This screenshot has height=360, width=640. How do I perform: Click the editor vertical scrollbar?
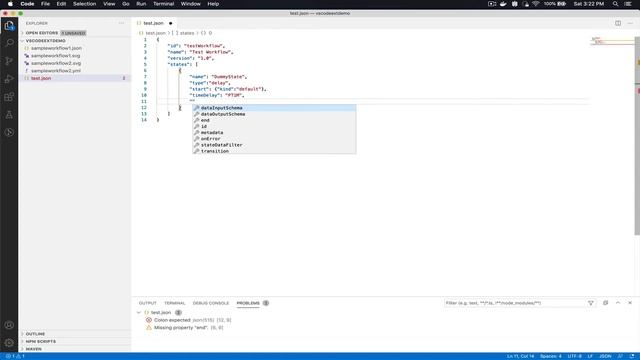637,136
